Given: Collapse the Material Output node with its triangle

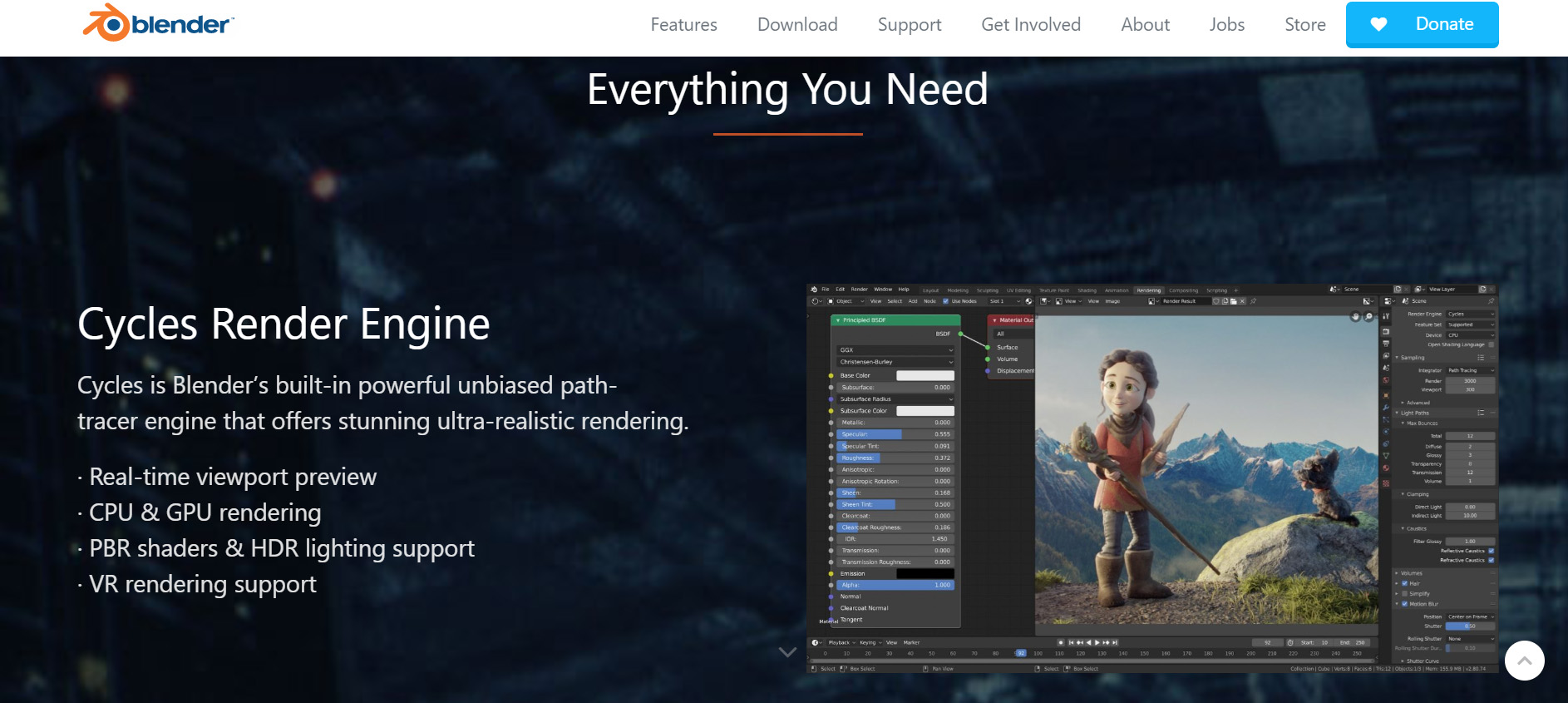Looking at the screenshot, I should [x=994, y=320].
